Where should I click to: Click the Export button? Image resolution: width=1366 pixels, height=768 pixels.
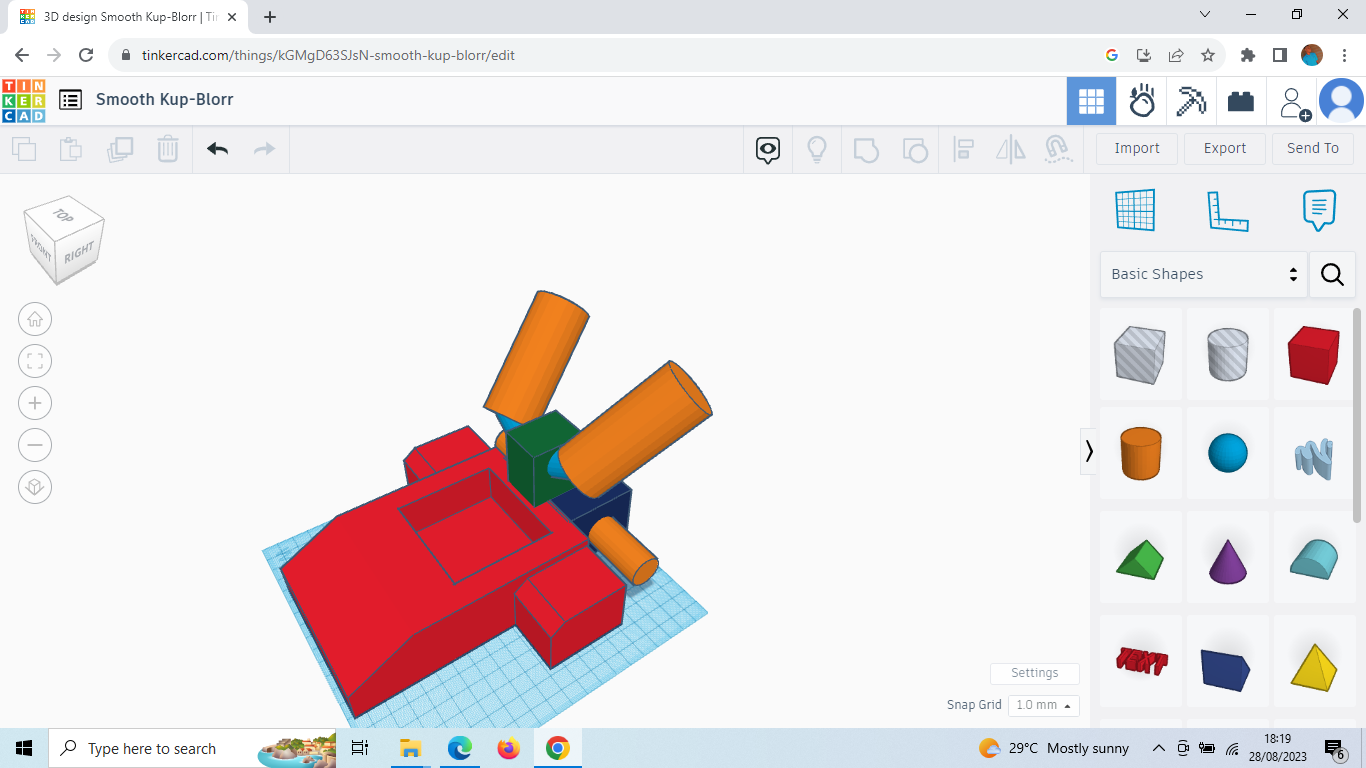tap(1224, 148)
